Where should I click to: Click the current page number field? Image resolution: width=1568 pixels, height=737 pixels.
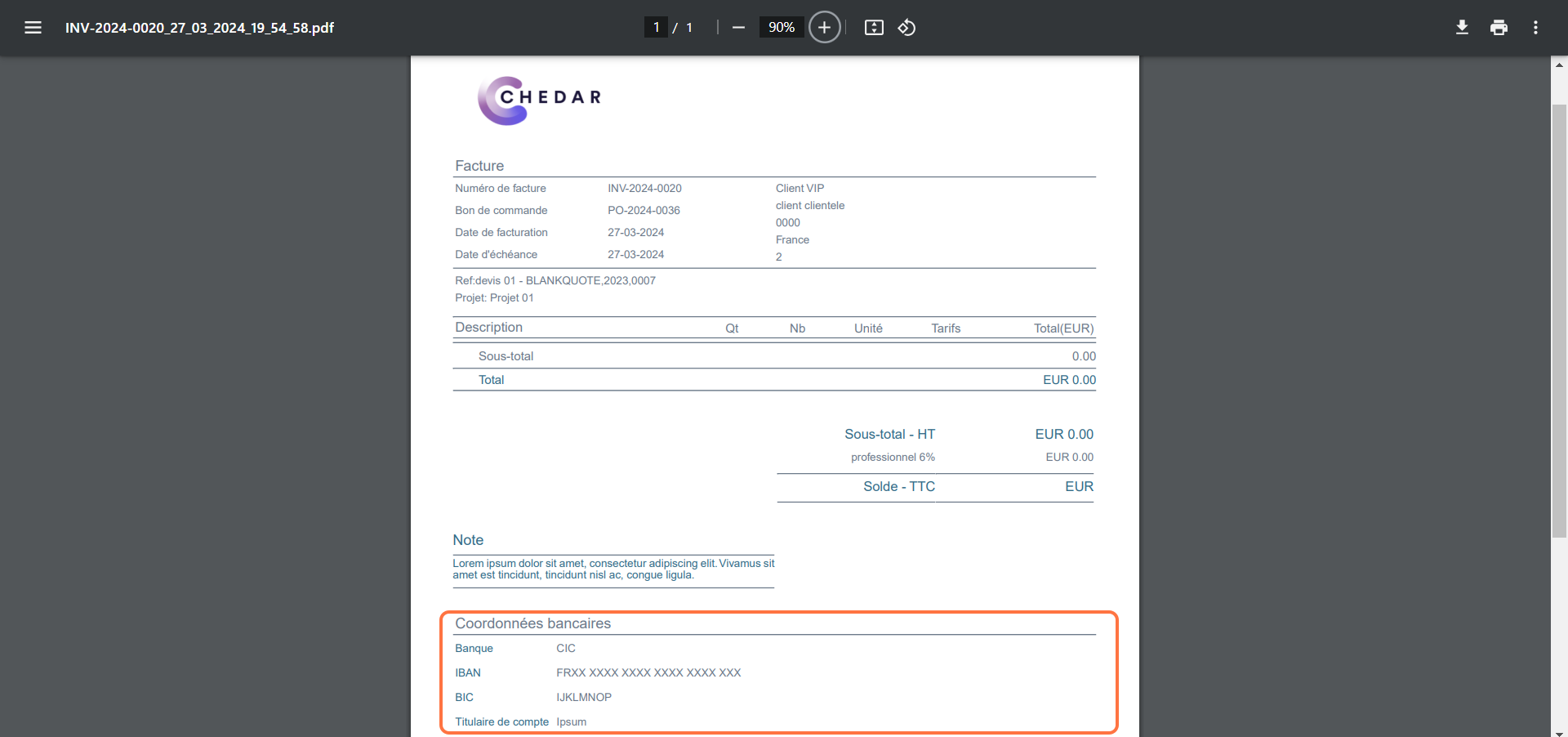click(x=656, y=28)
